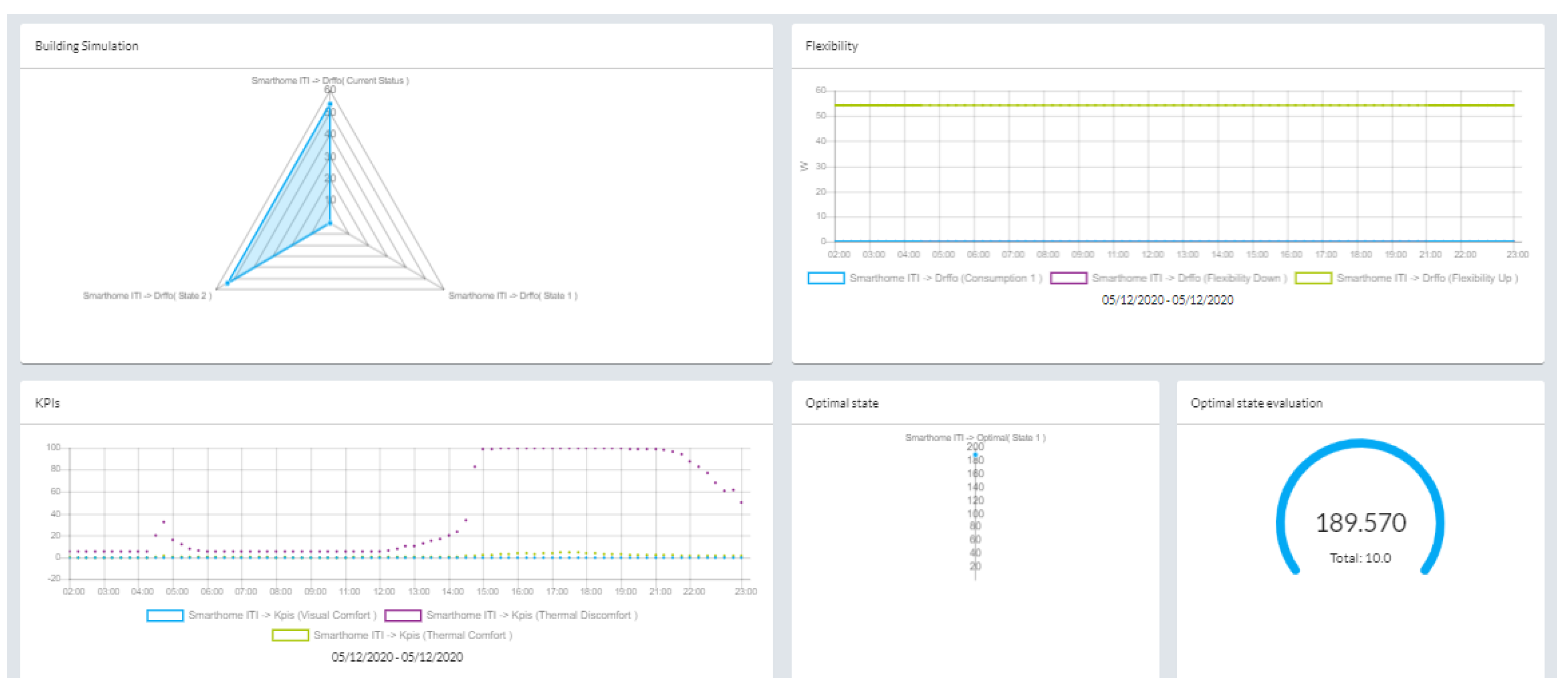Click the Drffo Current Status radar label
This screenshot has width=1568, height=694.
(330, 80)
